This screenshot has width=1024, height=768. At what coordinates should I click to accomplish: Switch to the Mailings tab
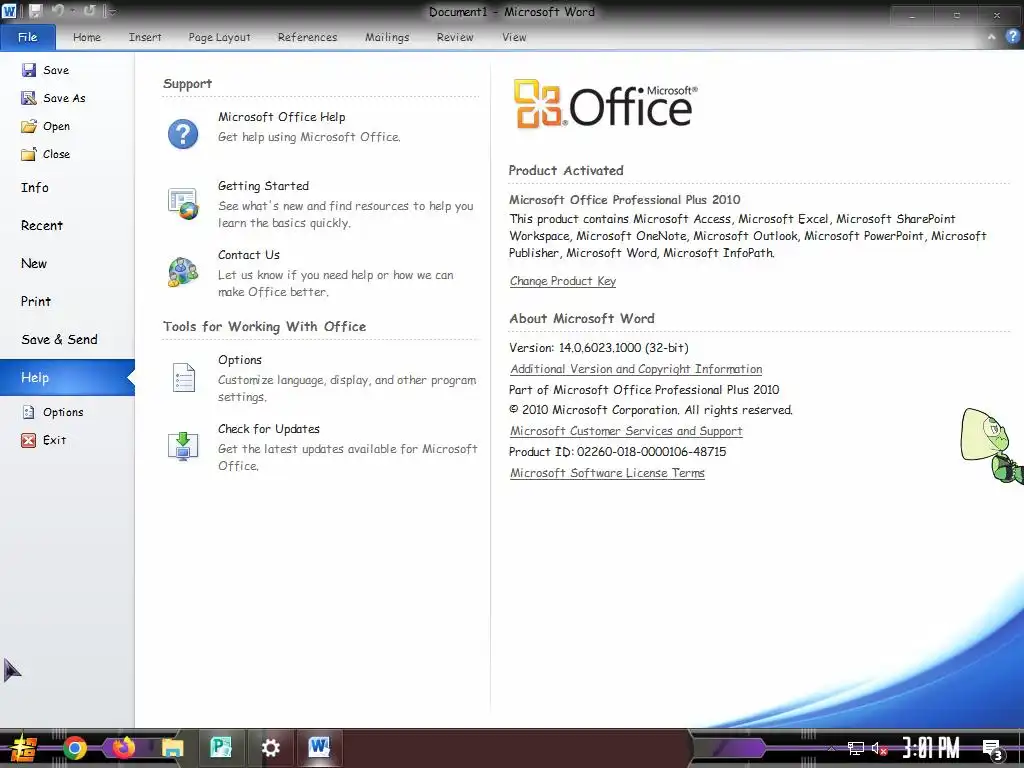[387, 37]
